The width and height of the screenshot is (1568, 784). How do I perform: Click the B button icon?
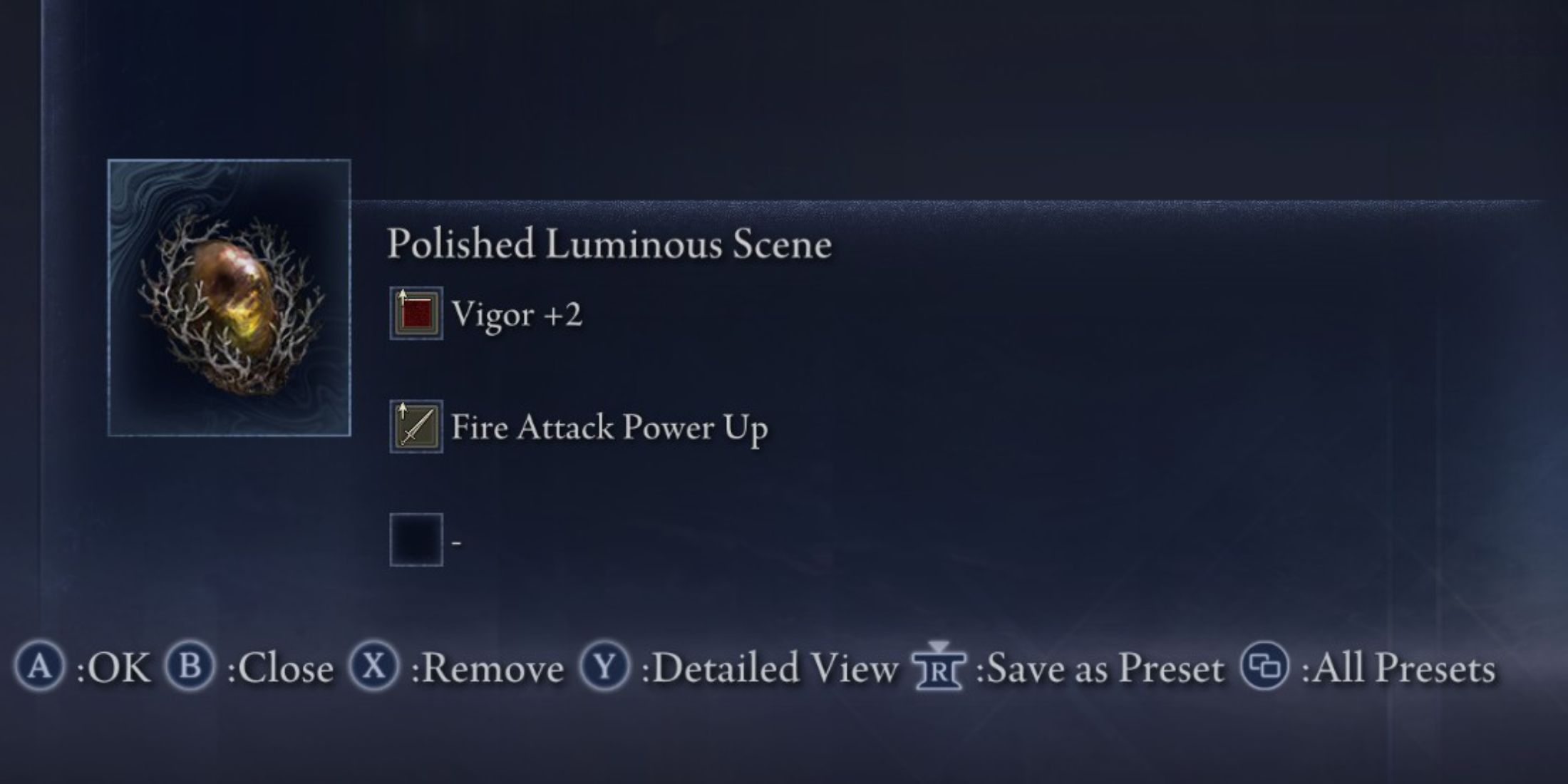[190, 667]
